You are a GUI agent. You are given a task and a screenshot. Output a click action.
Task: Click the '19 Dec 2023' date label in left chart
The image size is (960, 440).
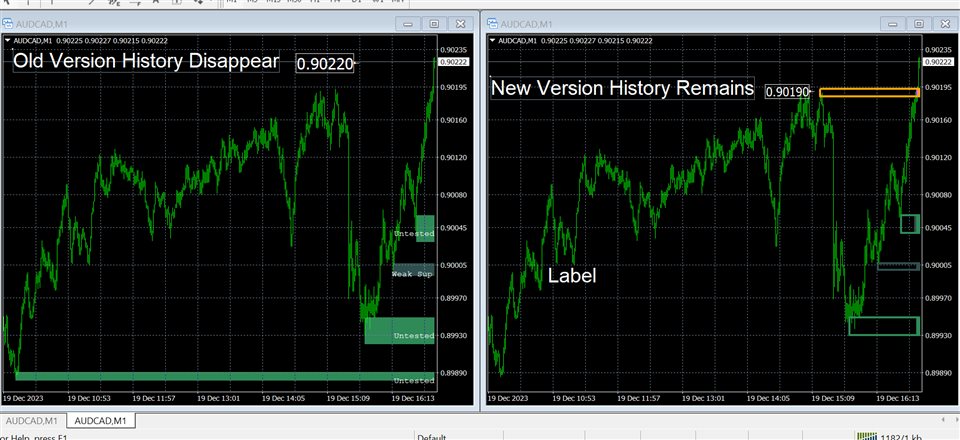tap(24, 398)
